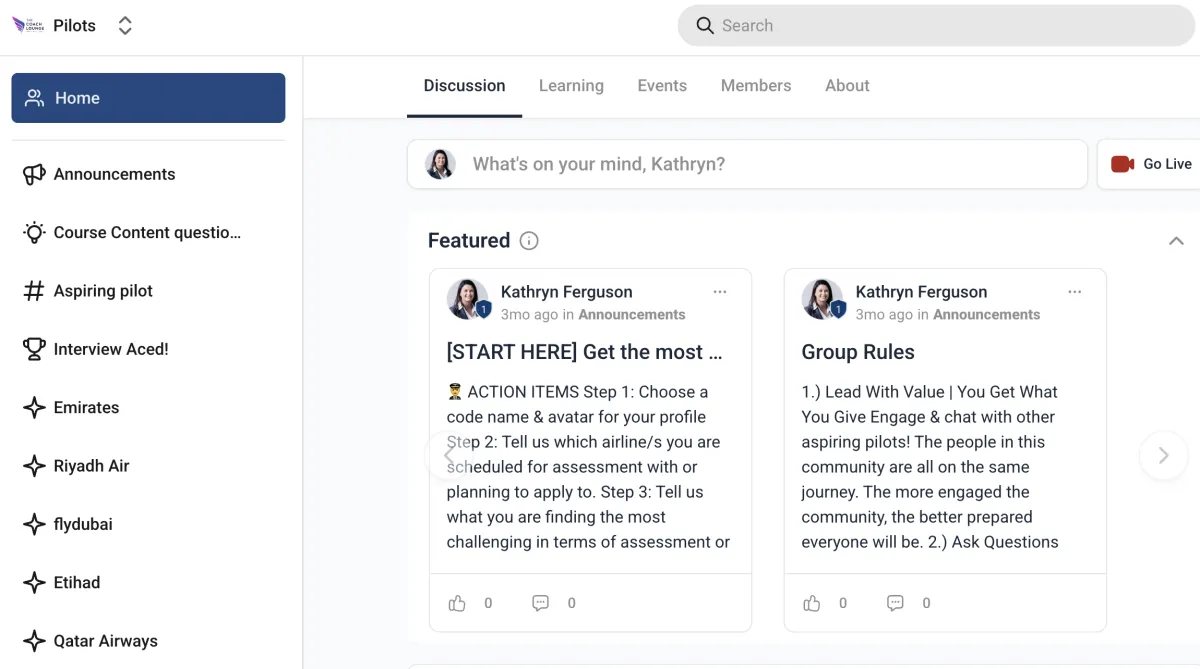1200x669 pixels.
Task: Comment on the START HERE post
Action: pyautogui.click(x=541, y=603)
